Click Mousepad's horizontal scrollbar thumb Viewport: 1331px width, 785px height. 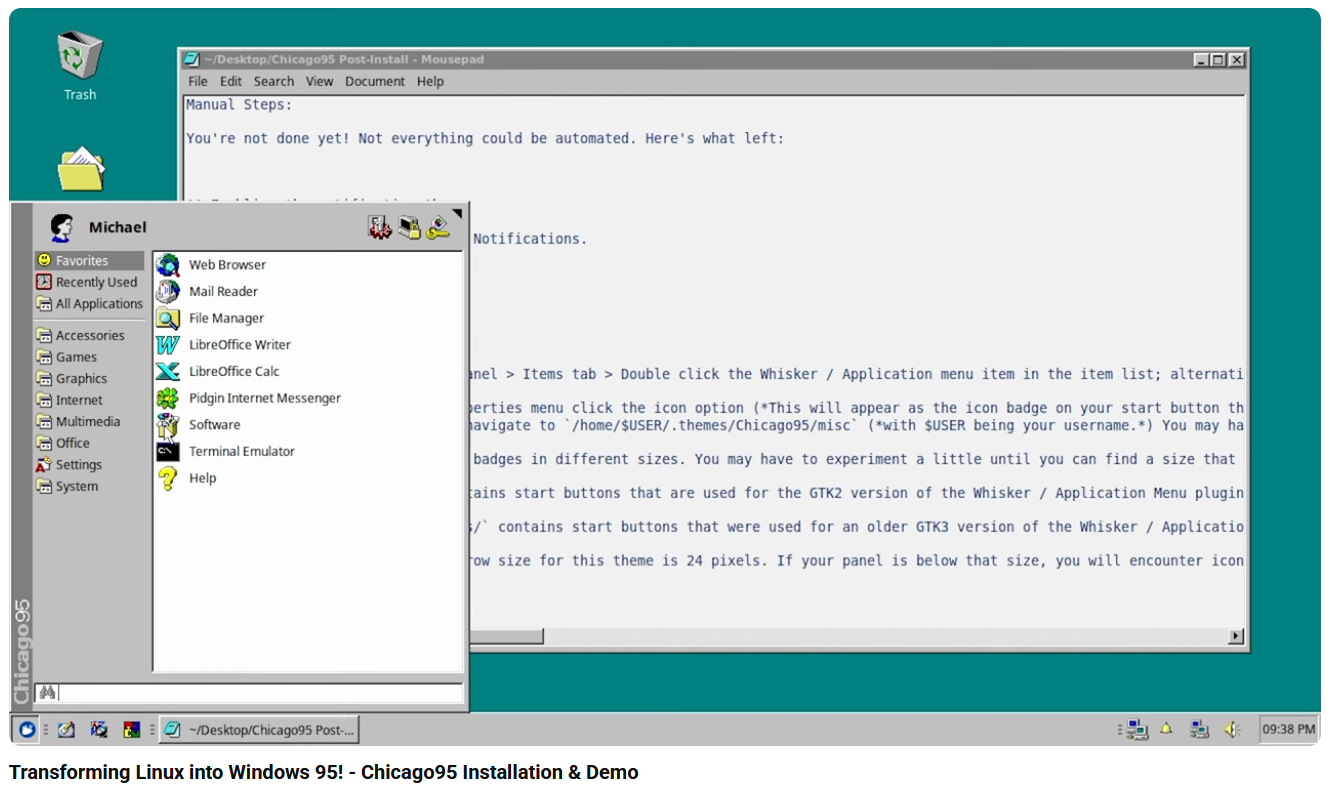point(507,636)
